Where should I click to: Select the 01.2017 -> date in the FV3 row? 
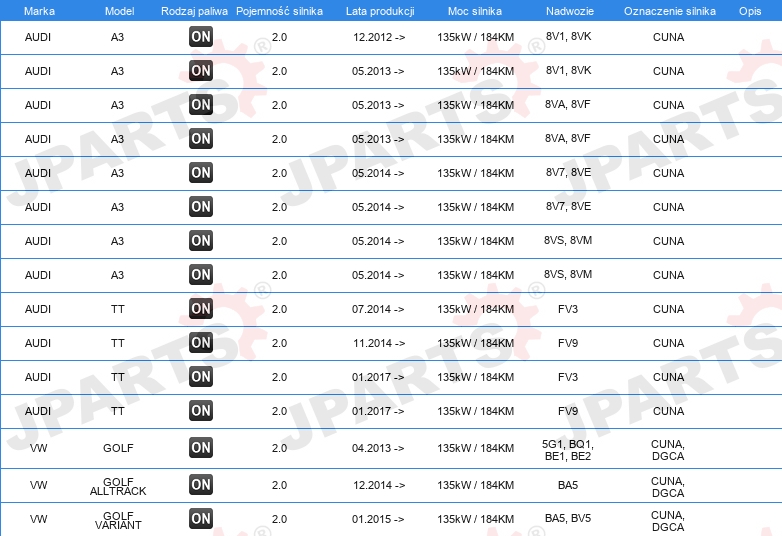(378, 377)
